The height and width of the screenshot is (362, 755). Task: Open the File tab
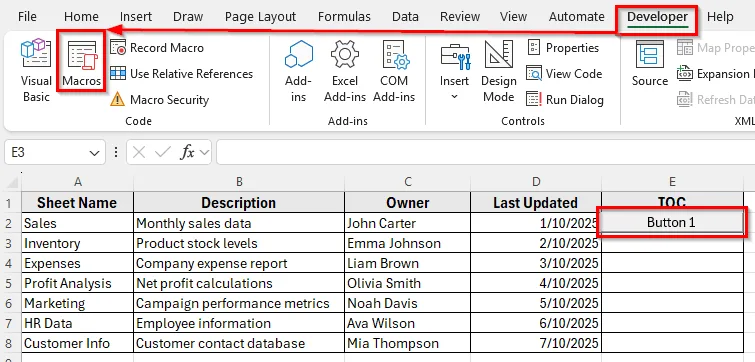[27, 16]
